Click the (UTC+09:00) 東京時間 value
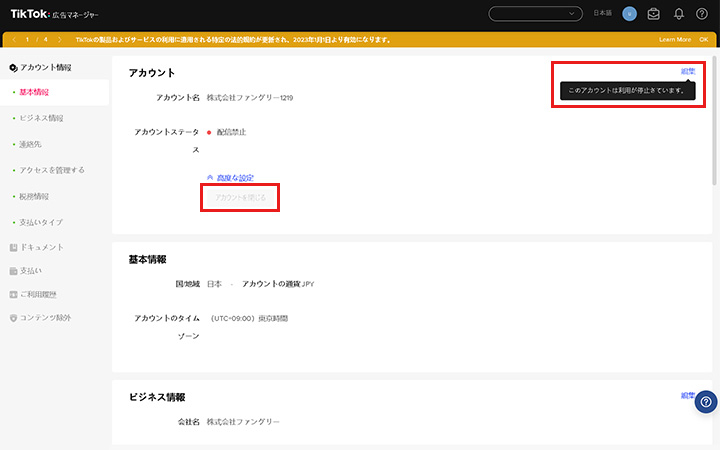Image resolution: width=720 pixels, height=450 pixels. click(x=249, y=318)
